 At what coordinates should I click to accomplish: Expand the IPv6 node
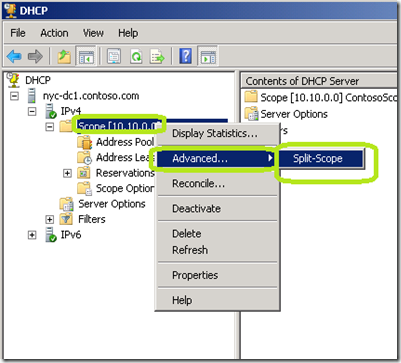pos(32,235)
